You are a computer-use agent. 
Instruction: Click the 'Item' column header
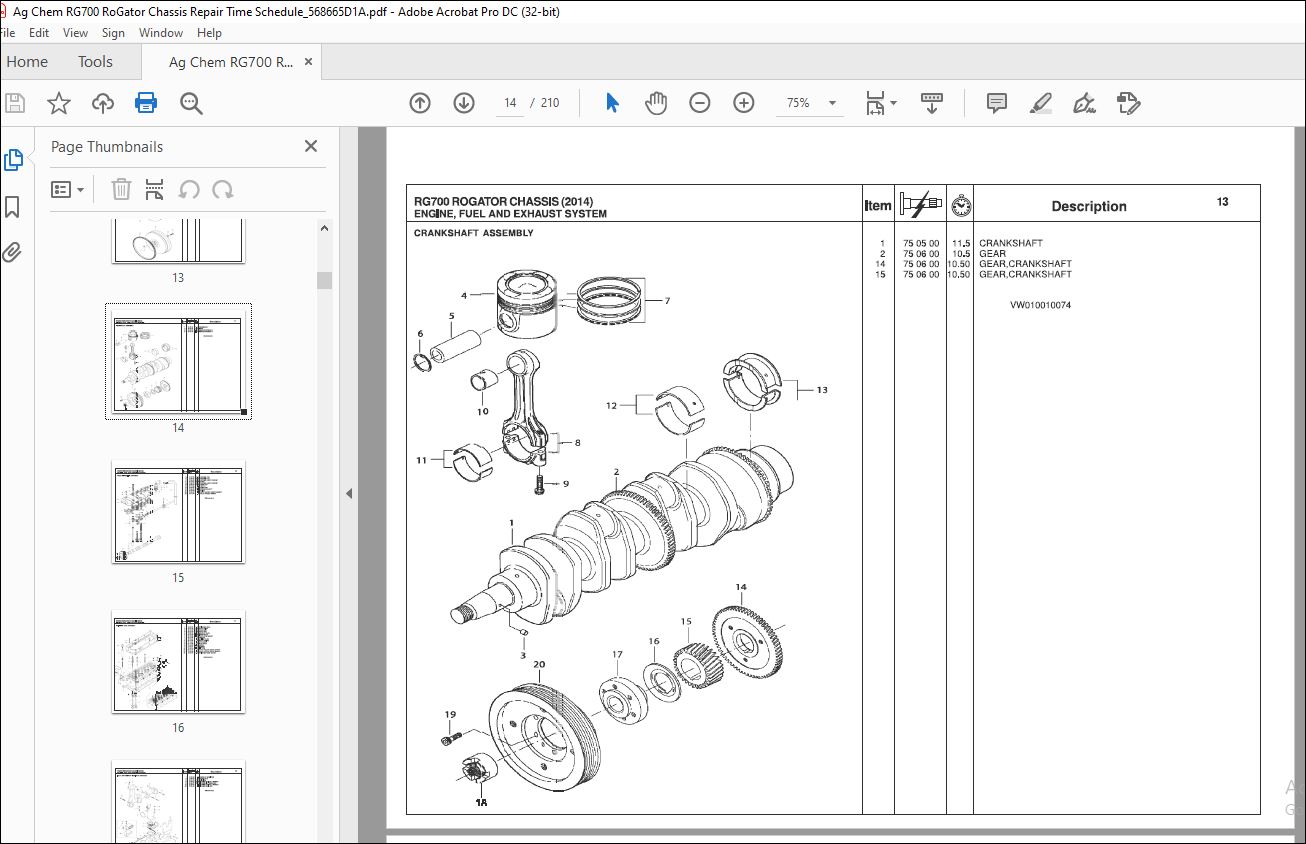pyautogui.click(x=878, y=206)
